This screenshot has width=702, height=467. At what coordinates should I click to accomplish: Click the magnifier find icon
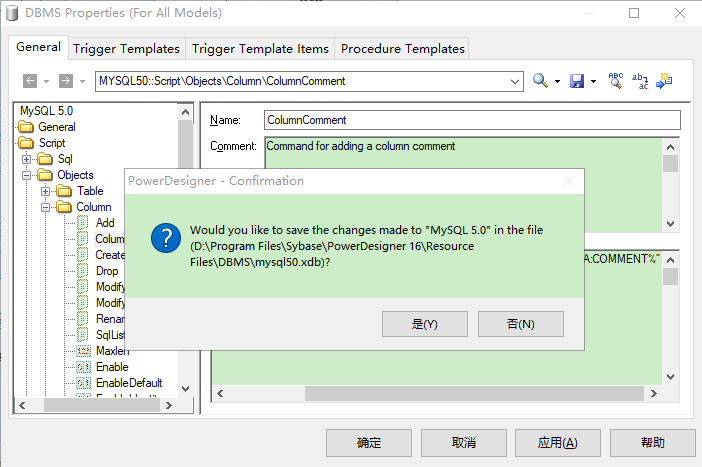pyautogui.click(x=541, y=81)
